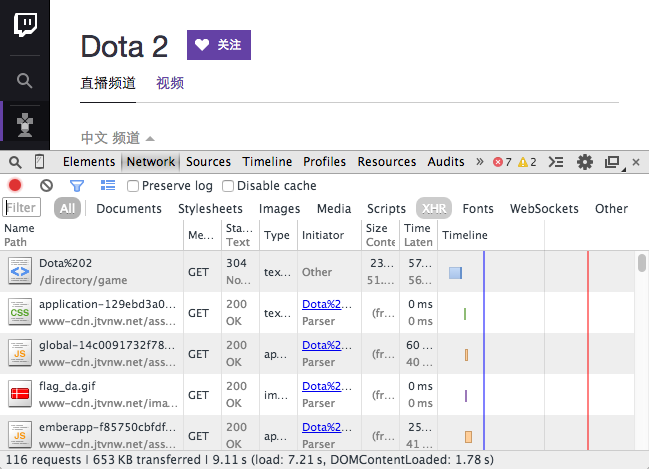Click the Twitch logo icon
The width and height of the screenshot is (649, 469).
(25, 24)
